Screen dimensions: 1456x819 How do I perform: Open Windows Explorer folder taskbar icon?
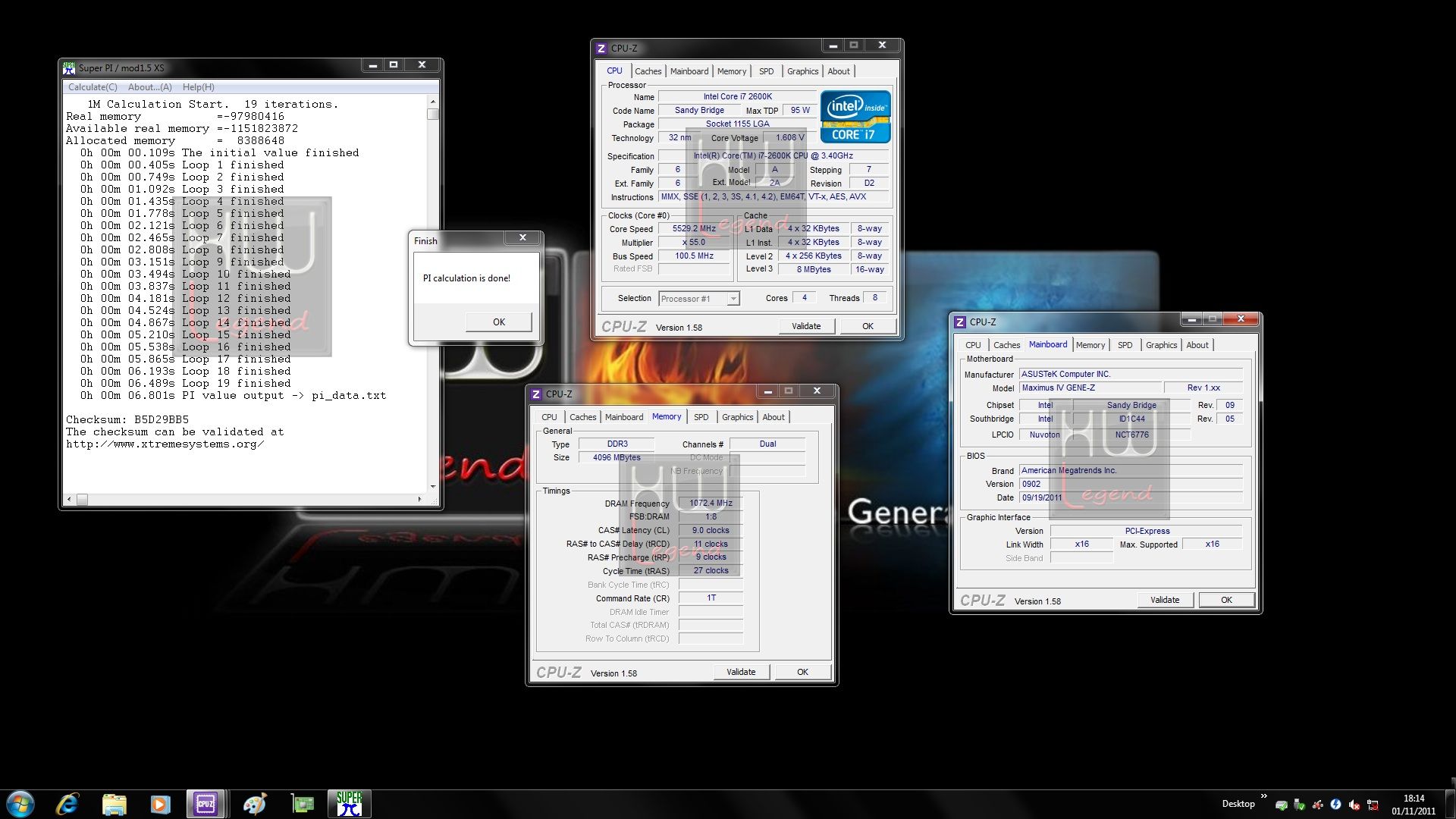pos(114,804)
